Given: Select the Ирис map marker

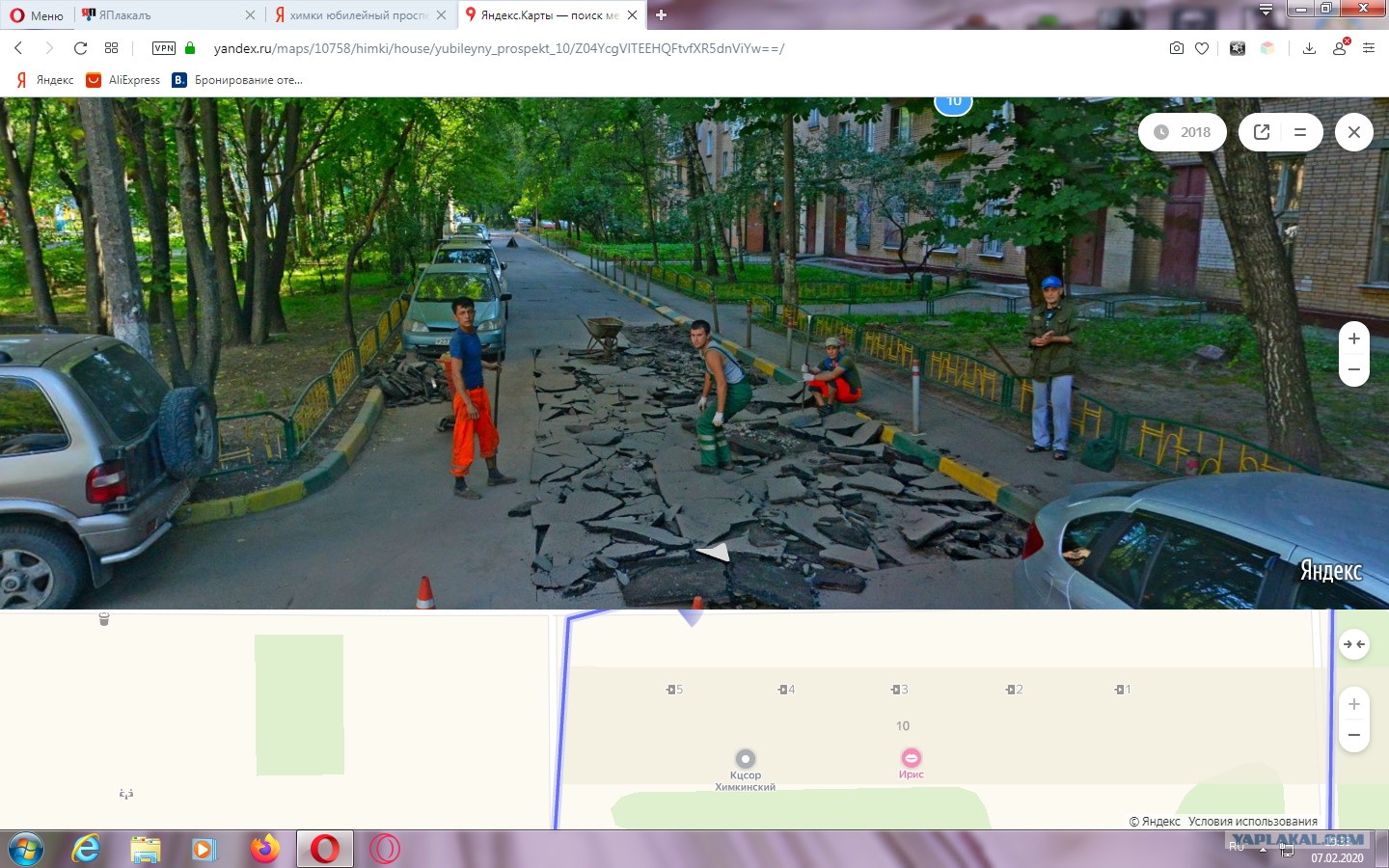Looking at the screenshot, I should point(912,758).
